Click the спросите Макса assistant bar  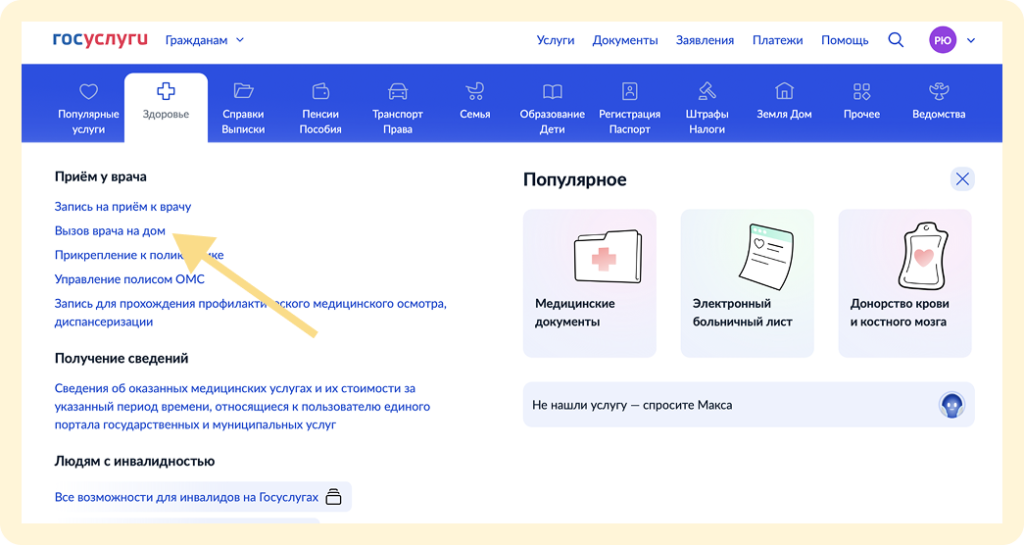(x=748, y=405)
